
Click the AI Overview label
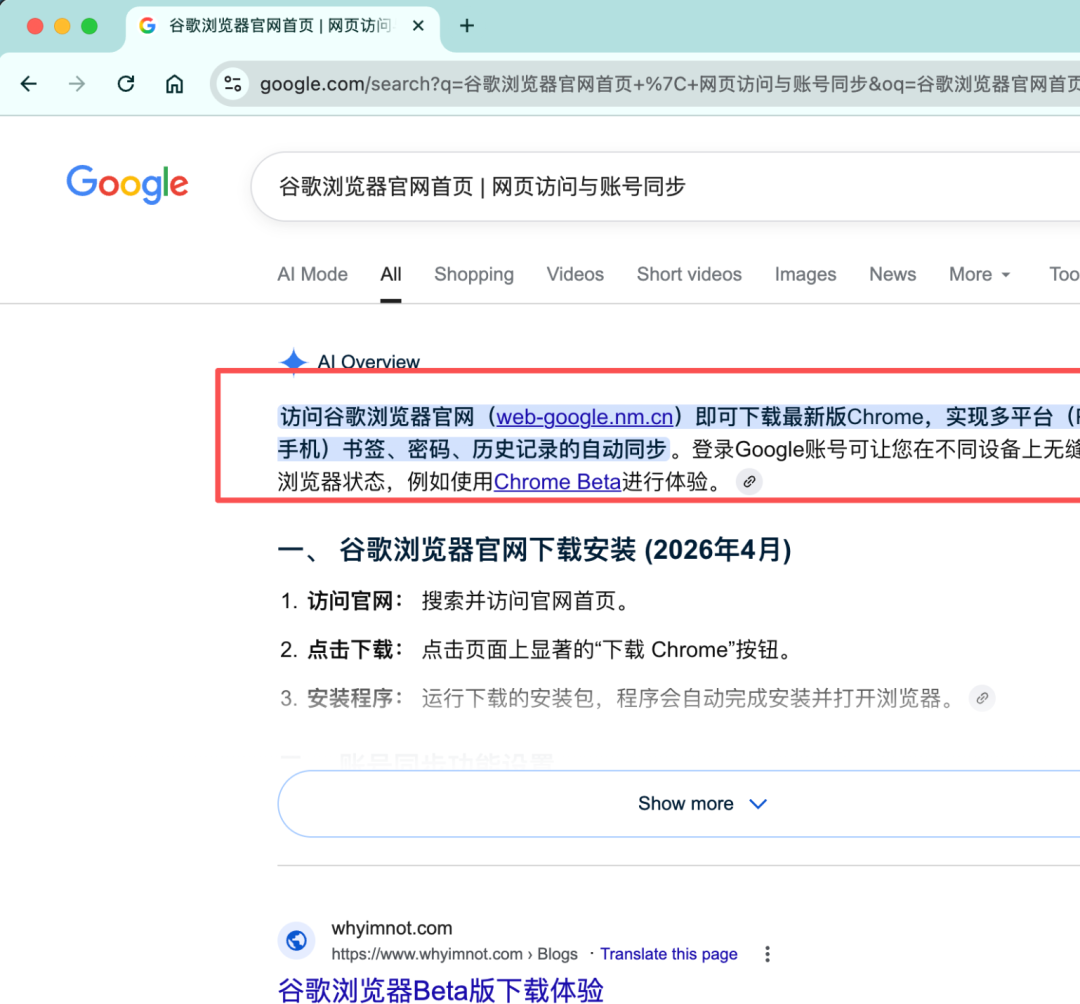click(368, 362)
